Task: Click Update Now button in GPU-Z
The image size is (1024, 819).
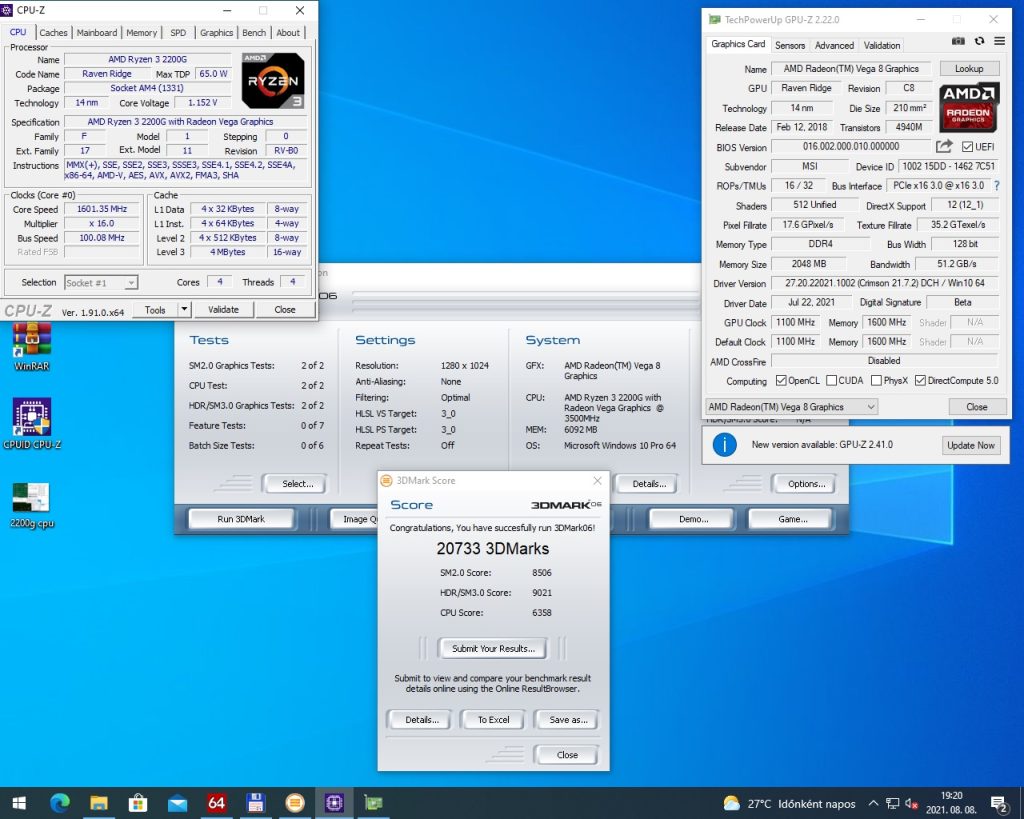Action: coord(970,445)
